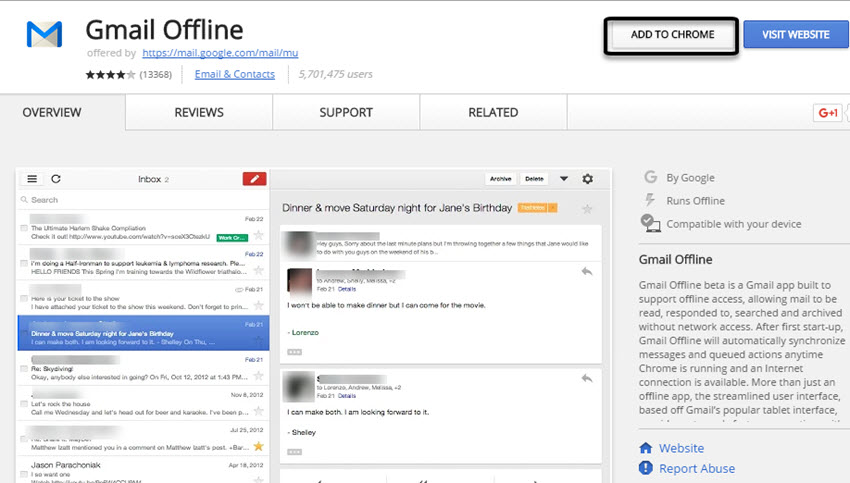Click the Google G icon by By Google
This screenshot has width=850, height=483.
[x=651, y=177]
